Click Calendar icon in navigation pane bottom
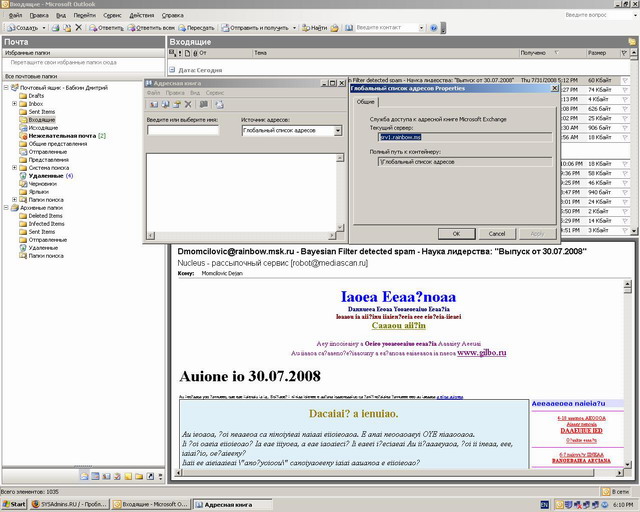Viewport: 640px width, 512px height. point(95,476)
